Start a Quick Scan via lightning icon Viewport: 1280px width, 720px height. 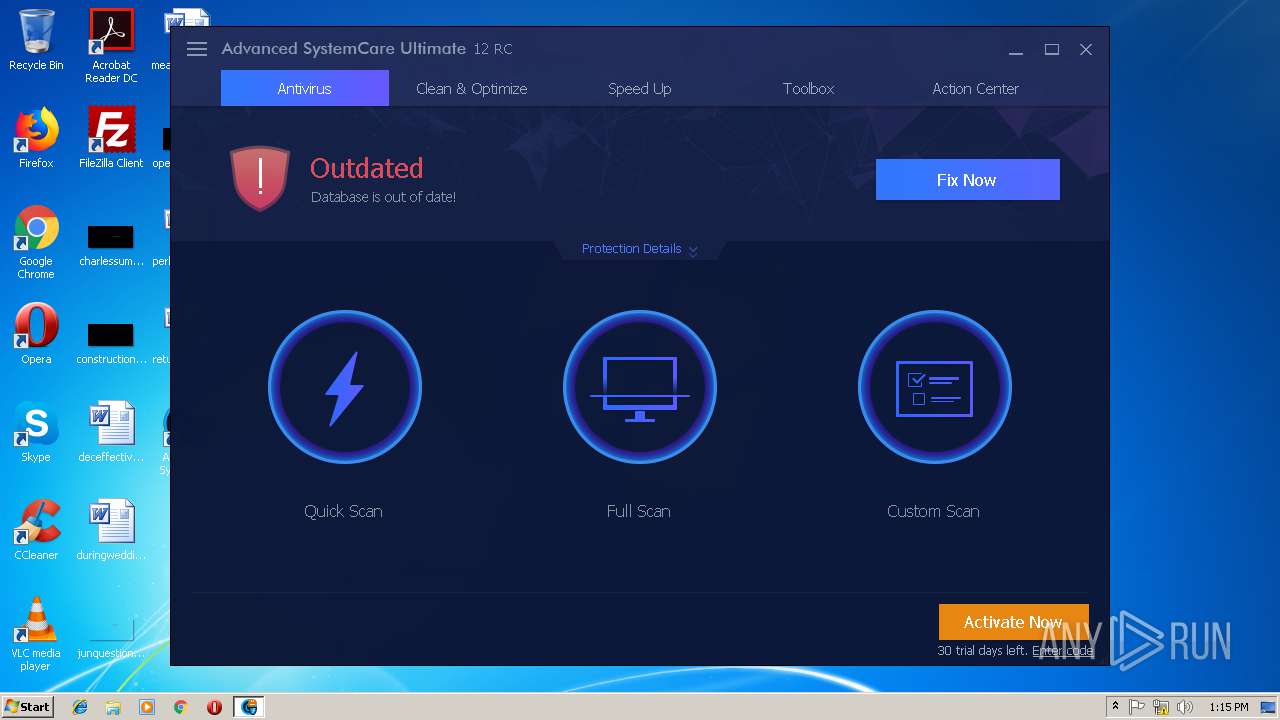(344, 387)
